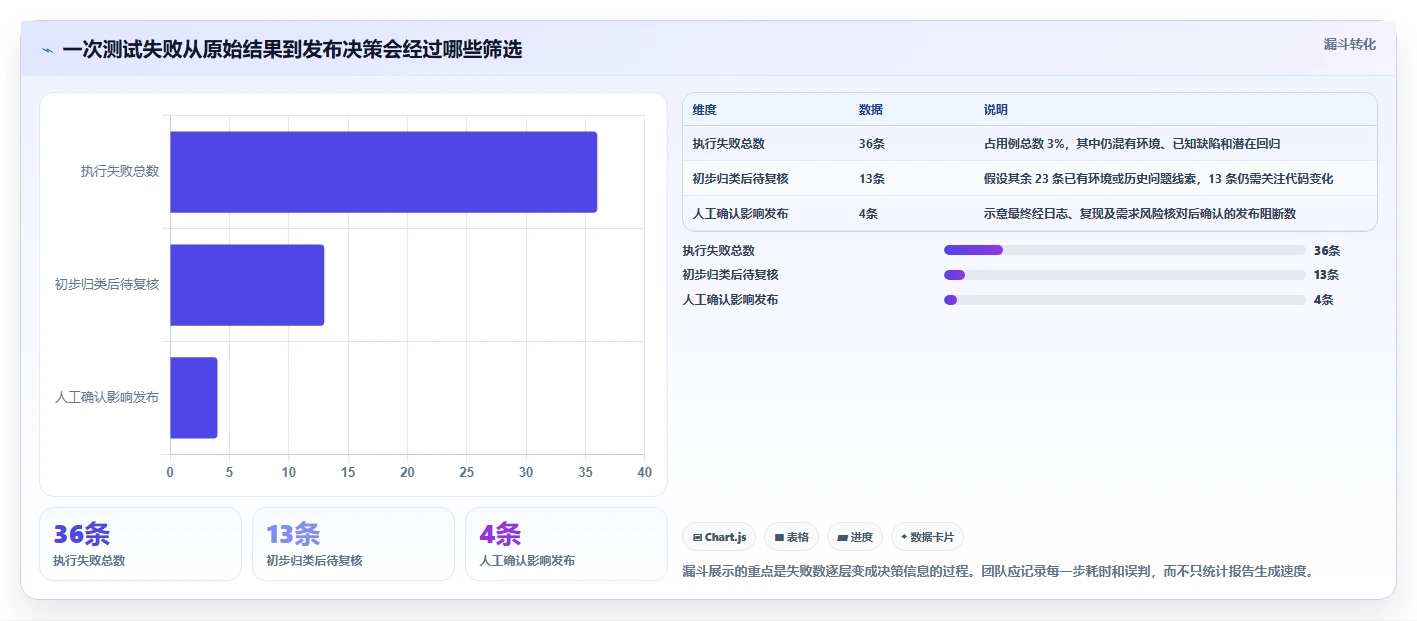Screen dimensions: 1417x621
Task: Click the 人工确认影响发布 progress bar
Action: click(x=1125, y=300)
